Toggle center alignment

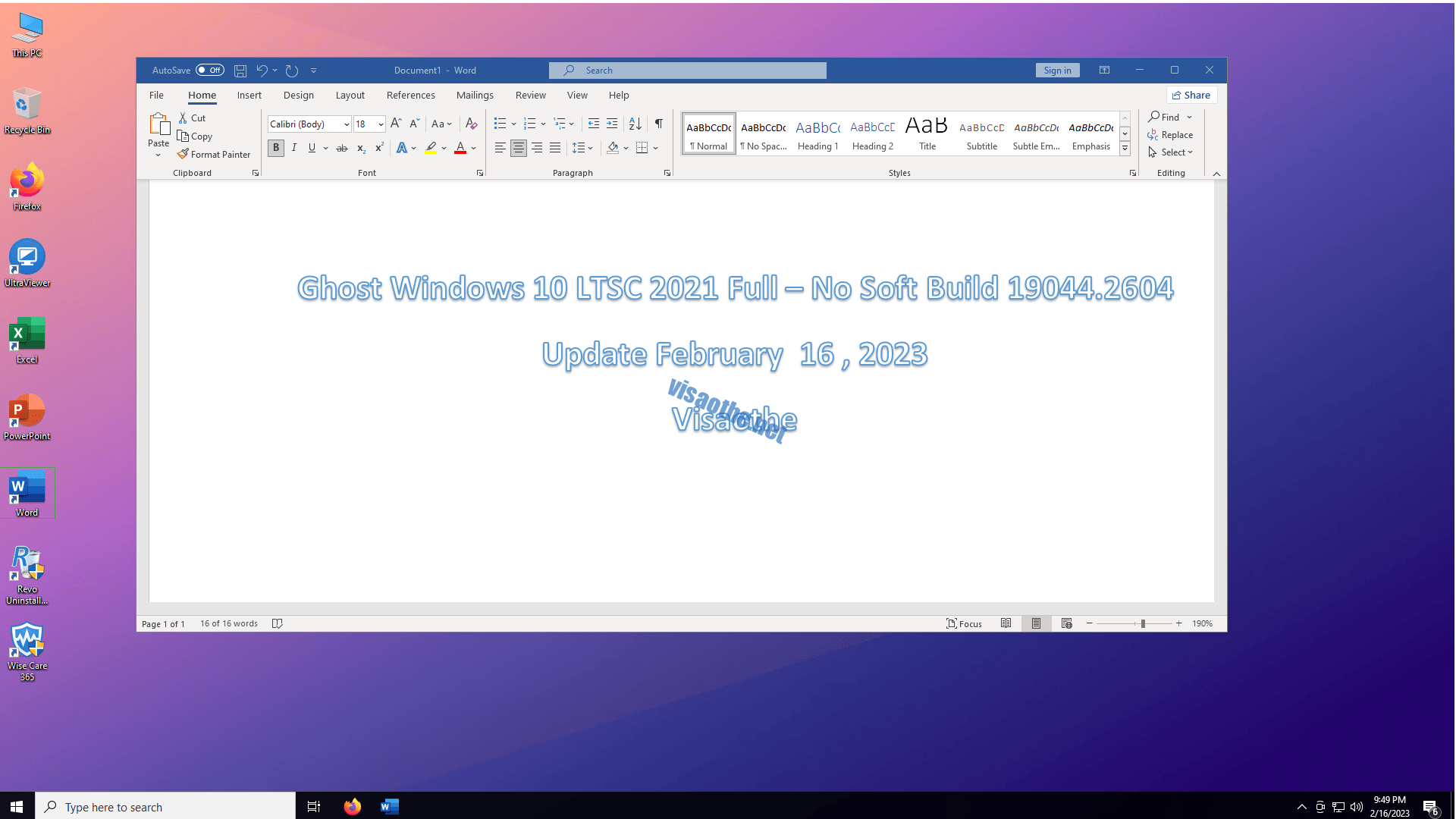click(x=519, y=148)
